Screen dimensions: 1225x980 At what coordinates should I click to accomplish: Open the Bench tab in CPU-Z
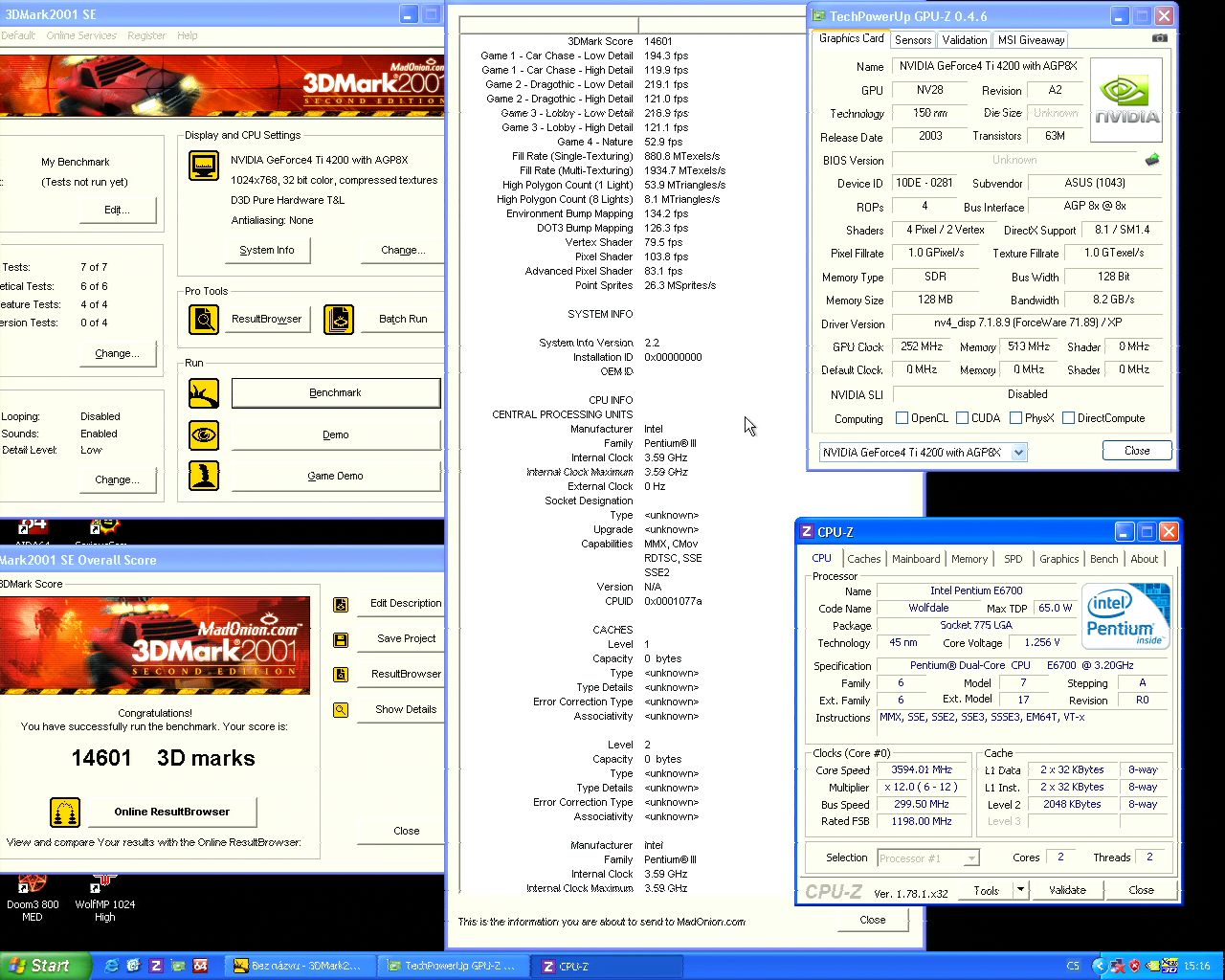[x=1104, y=559]
